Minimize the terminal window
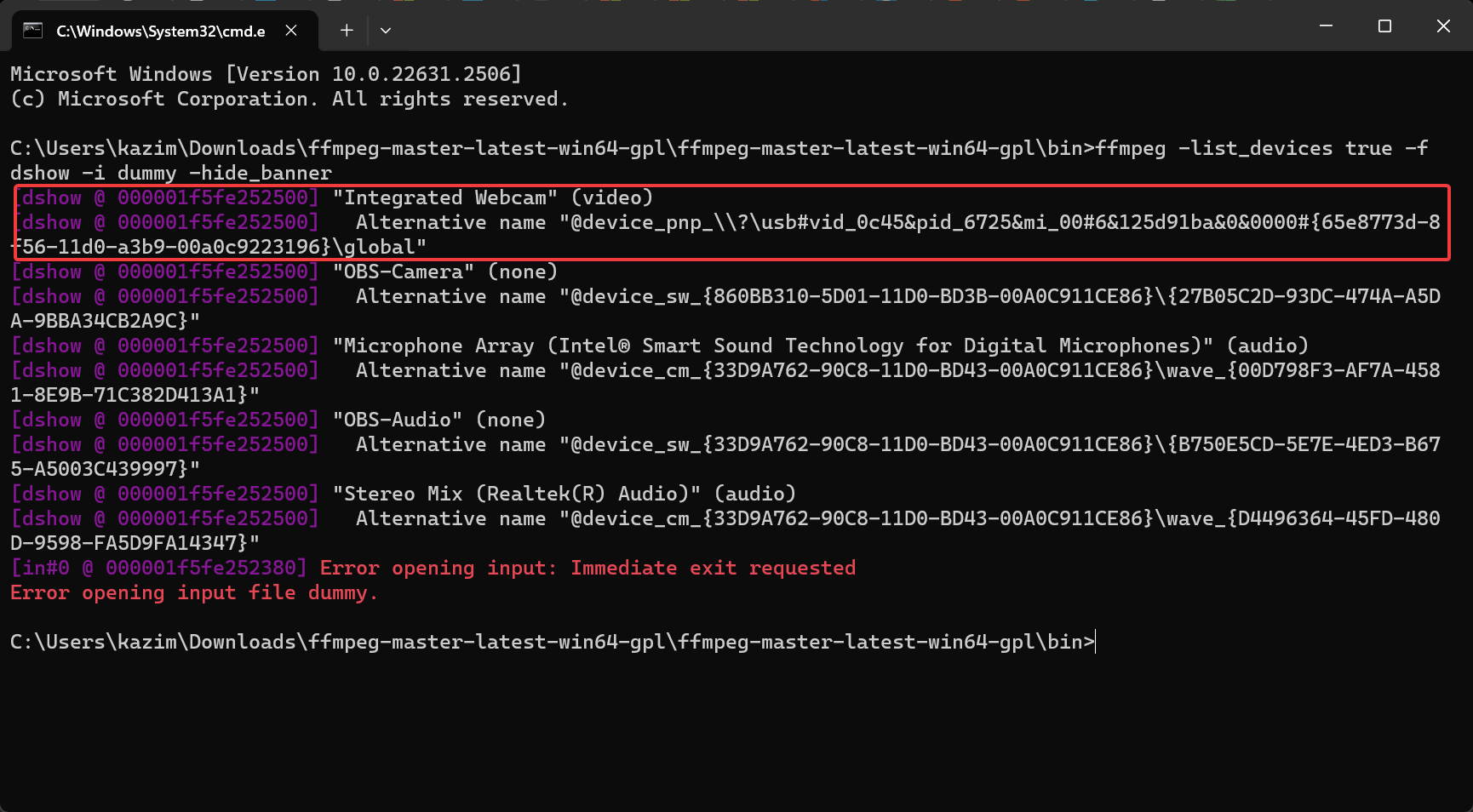Viewport: 1473px width, 812px height. click(x=1326, y=26)
